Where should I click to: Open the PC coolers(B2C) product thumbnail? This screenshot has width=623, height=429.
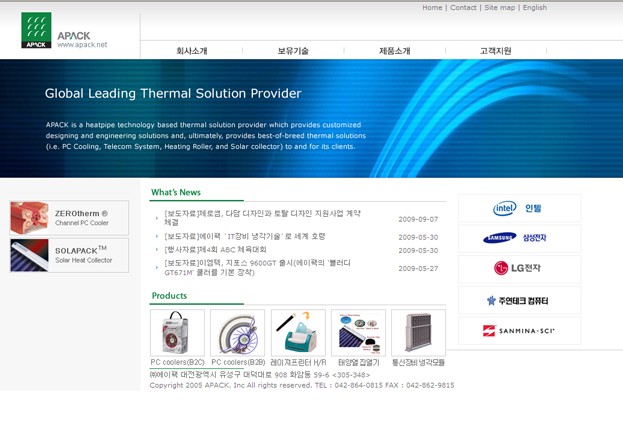(x=177, y=333)
